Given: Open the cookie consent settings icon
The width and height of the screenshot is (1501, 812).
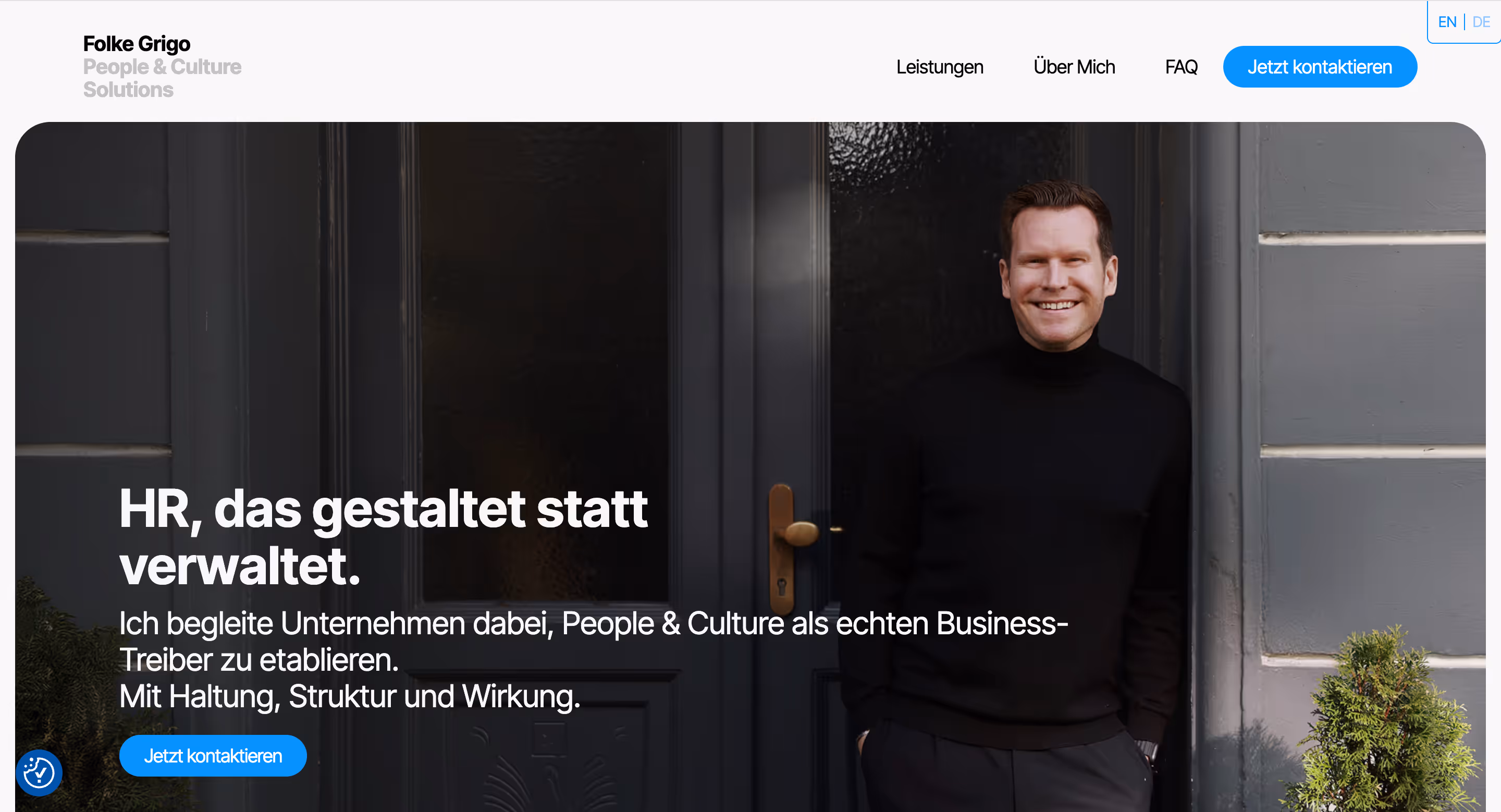Looking at the screenshot, I should click(x=39, y=772).
